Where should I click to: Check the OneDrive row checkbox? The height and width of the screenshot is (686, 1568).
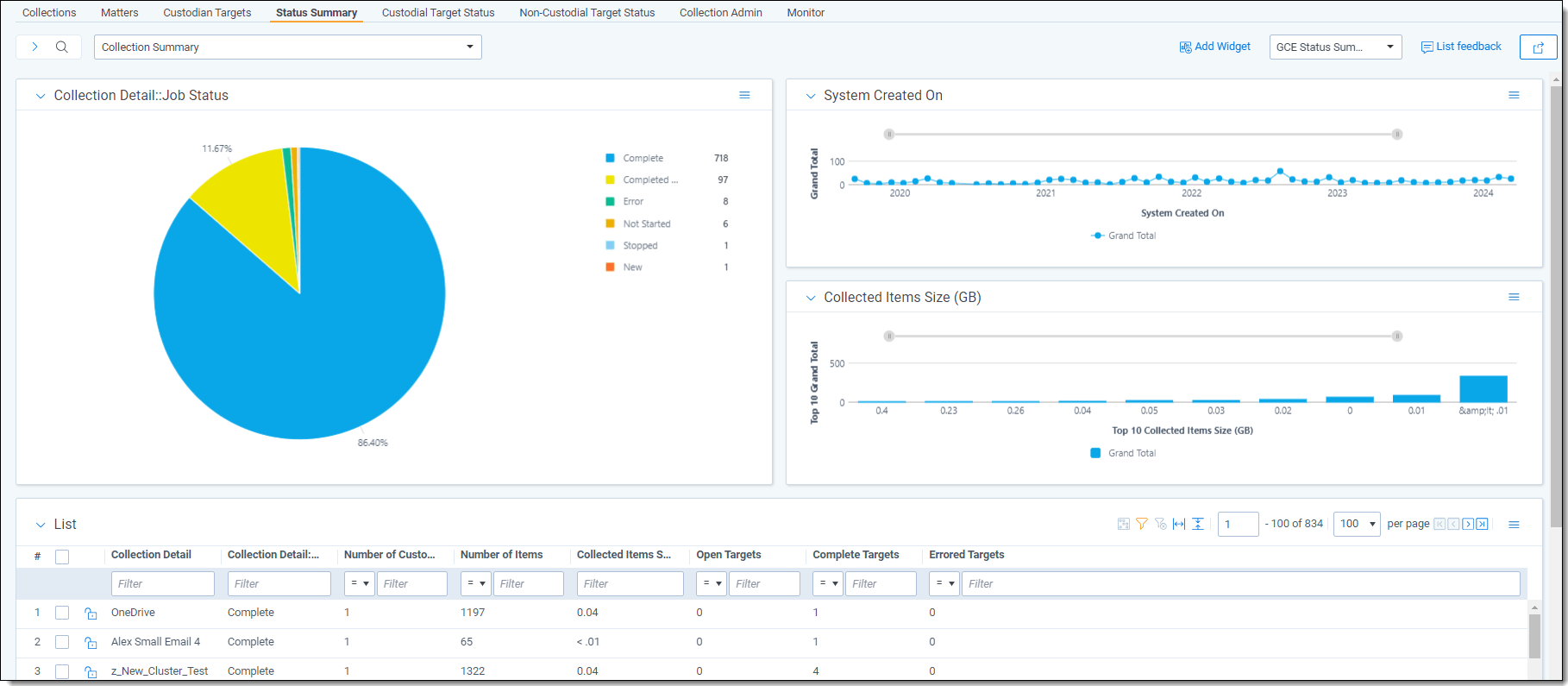(x=62, y=613)
